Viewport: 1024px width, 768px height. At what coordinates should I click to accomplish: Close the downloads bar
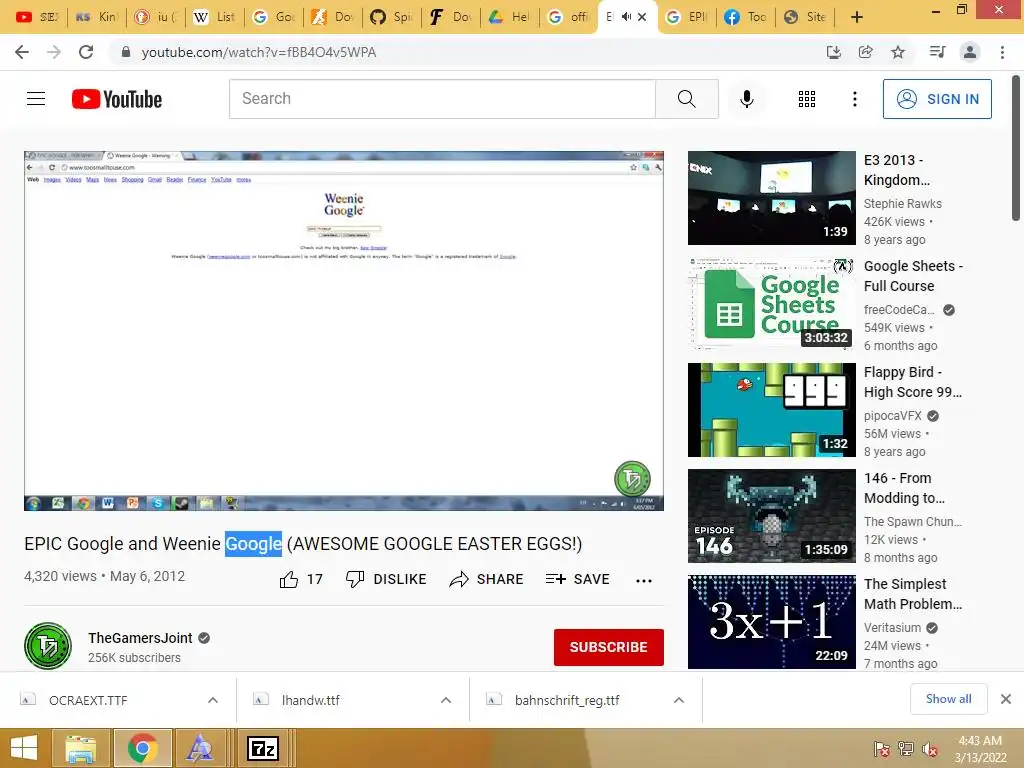click(x=1006, y=699)
